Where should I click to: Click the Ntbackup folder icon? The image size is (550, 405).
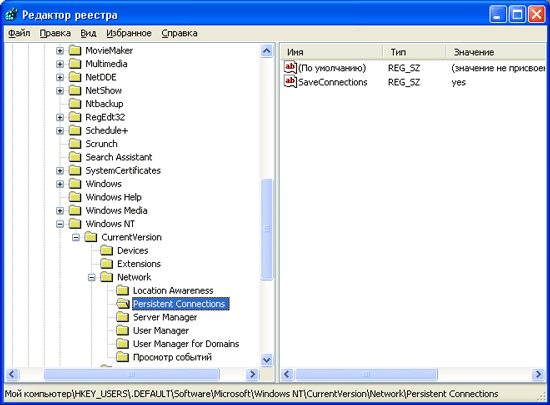coord(75,103)
